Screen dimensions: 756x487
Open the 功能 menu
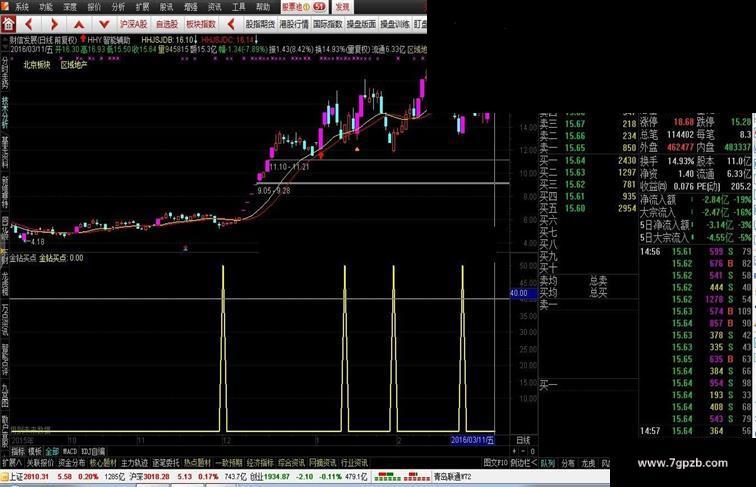(x=46, y=7)
